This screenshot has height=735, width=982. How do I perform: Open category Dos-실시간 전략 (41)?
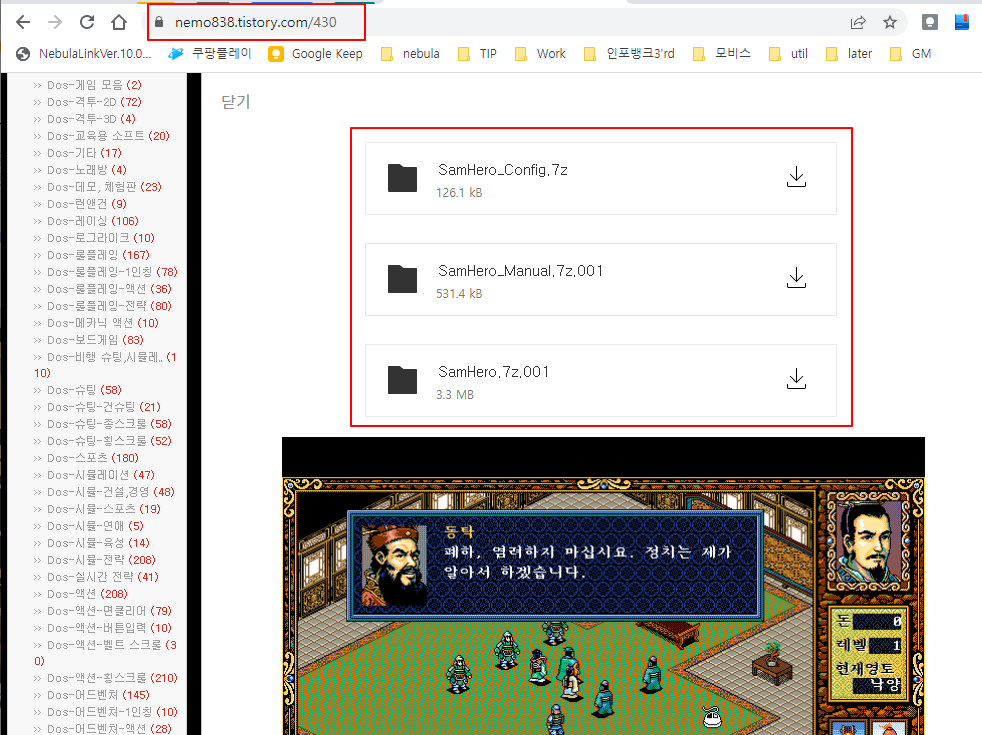click(103, 577)
